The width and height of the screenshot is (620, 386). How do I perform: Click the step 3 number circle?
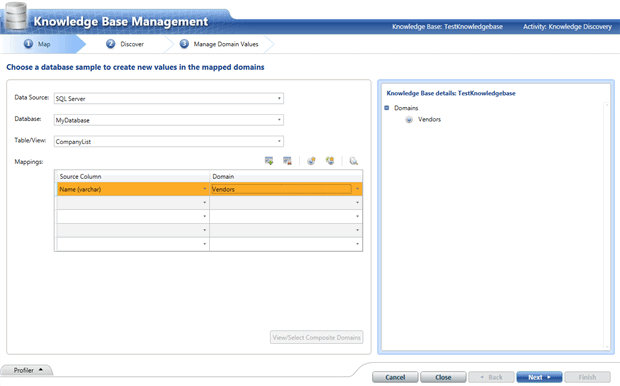coord(184,44)
